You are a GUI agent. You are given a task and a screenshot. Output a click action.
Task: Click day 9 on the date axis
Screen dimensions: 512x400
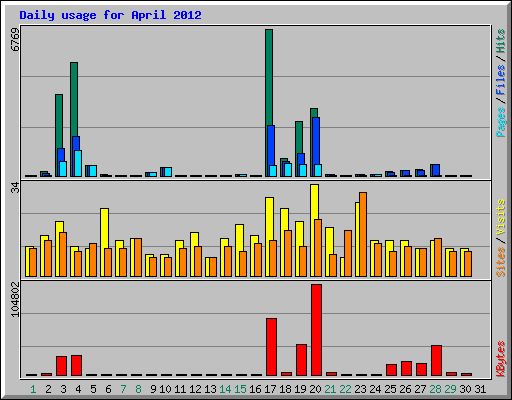(x=153, y=389)
